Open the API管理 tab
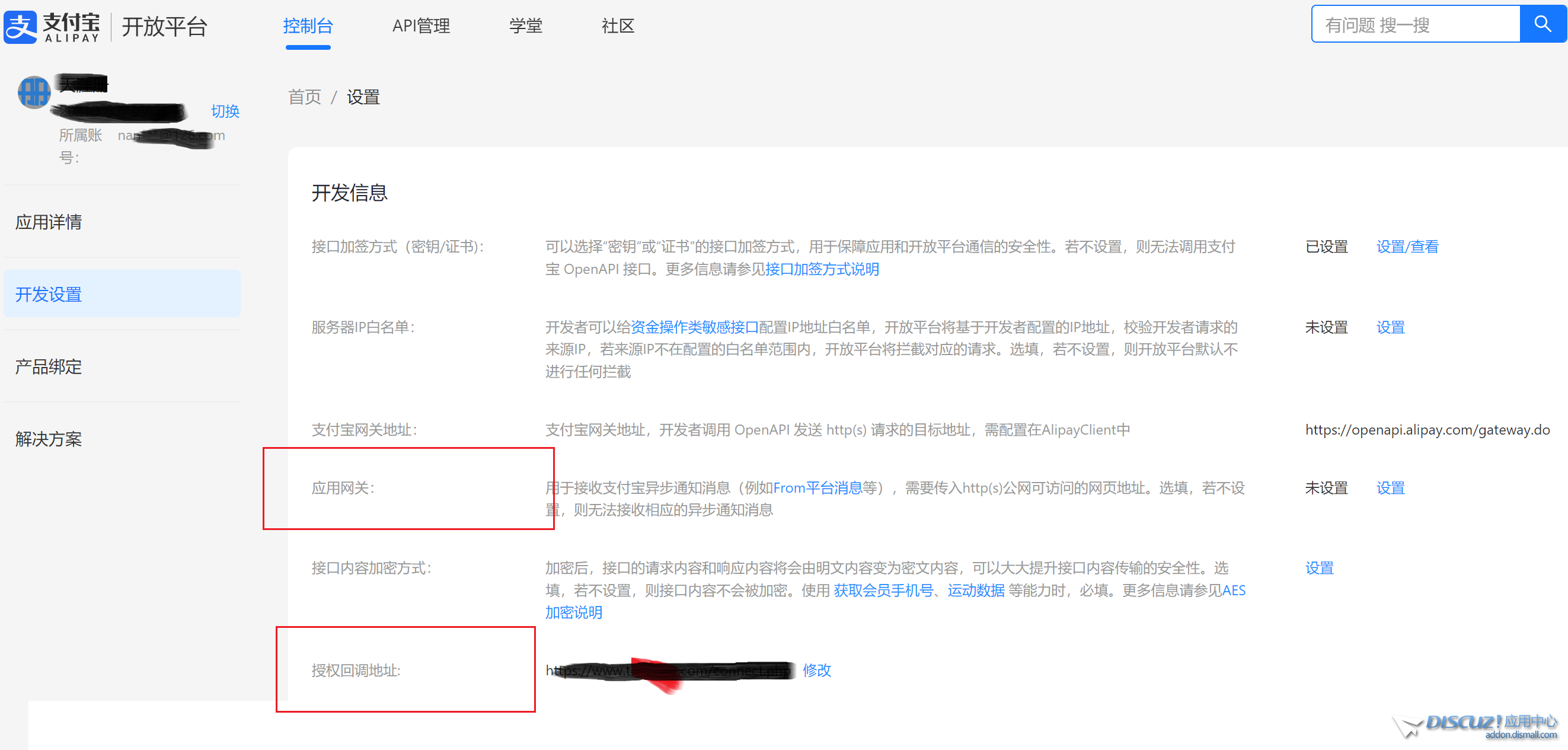1568x750 pixels. point(421,26)
